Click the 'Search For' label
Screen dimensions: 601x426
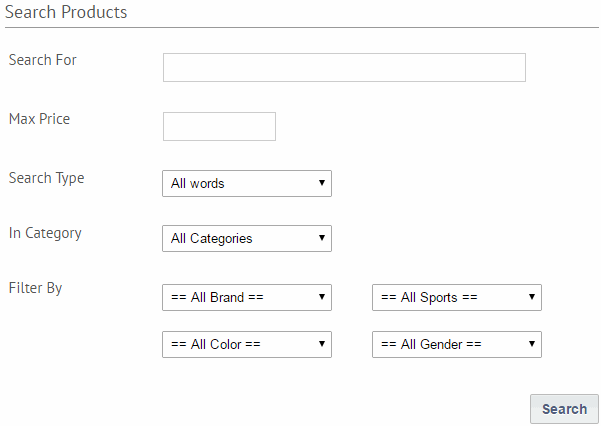43,60
